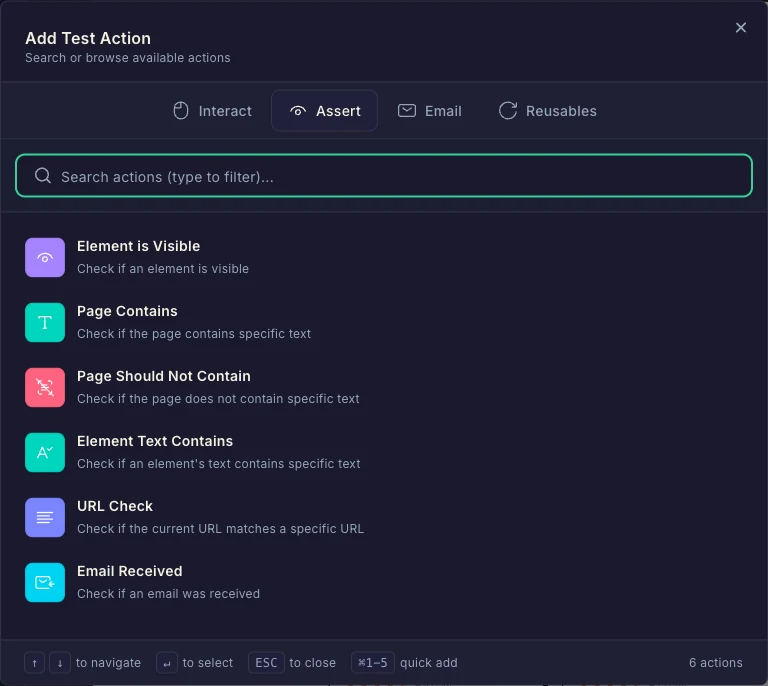This screenshot has width=768, height=686.
Task: Click the magnifier icon in search field
Action: click(43, 176)
